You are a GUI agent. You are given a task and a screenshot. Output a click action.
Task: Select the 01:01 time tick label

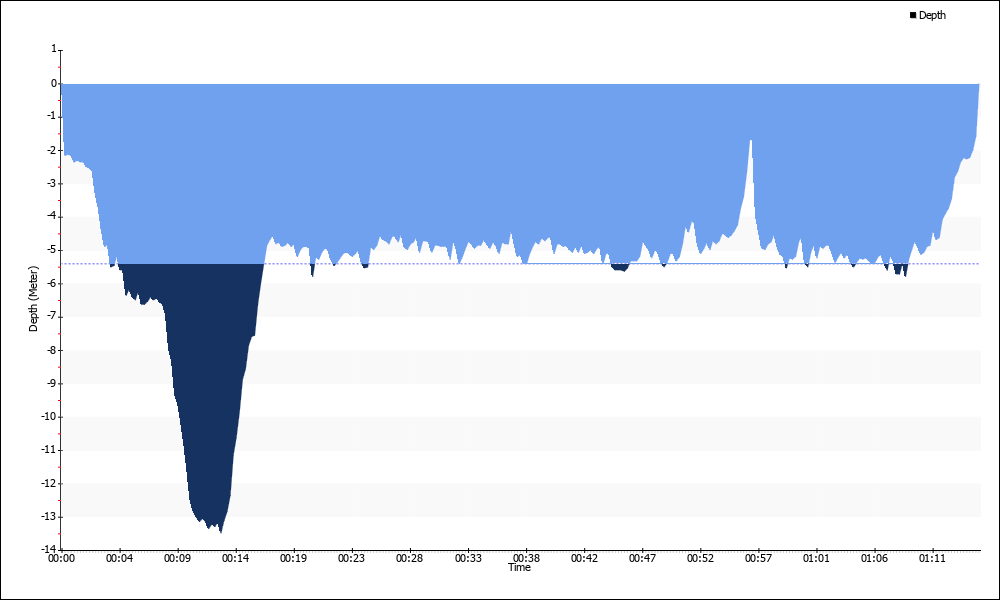pyautogui.click(x=816, y=558)
